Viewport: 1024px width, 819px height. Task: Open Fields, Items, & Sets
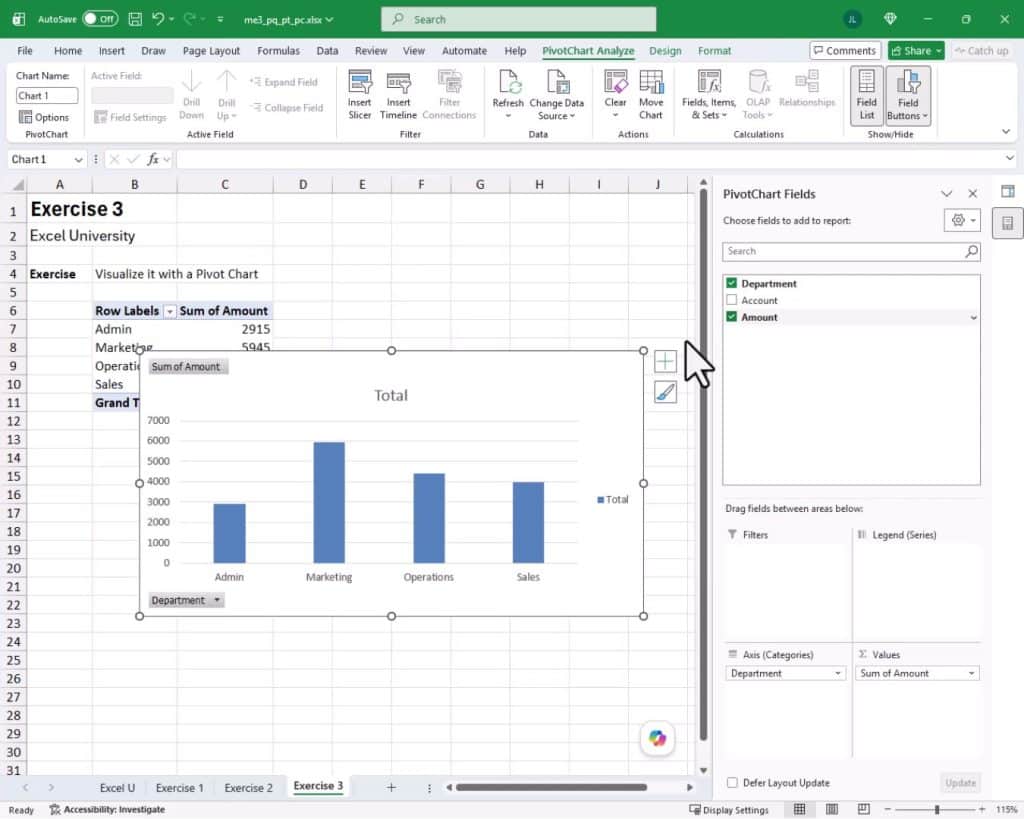[709, 95]
